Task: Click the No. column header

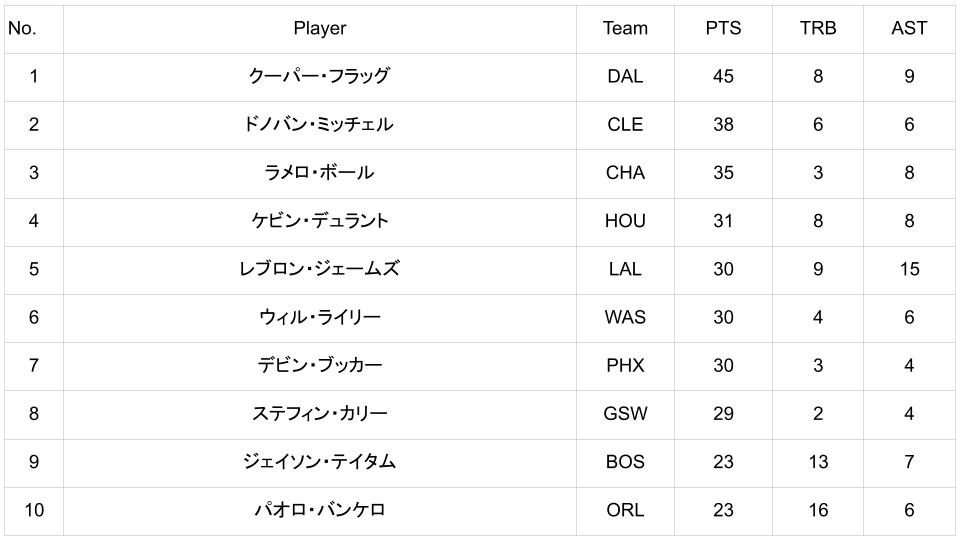Action: point(22,28)
